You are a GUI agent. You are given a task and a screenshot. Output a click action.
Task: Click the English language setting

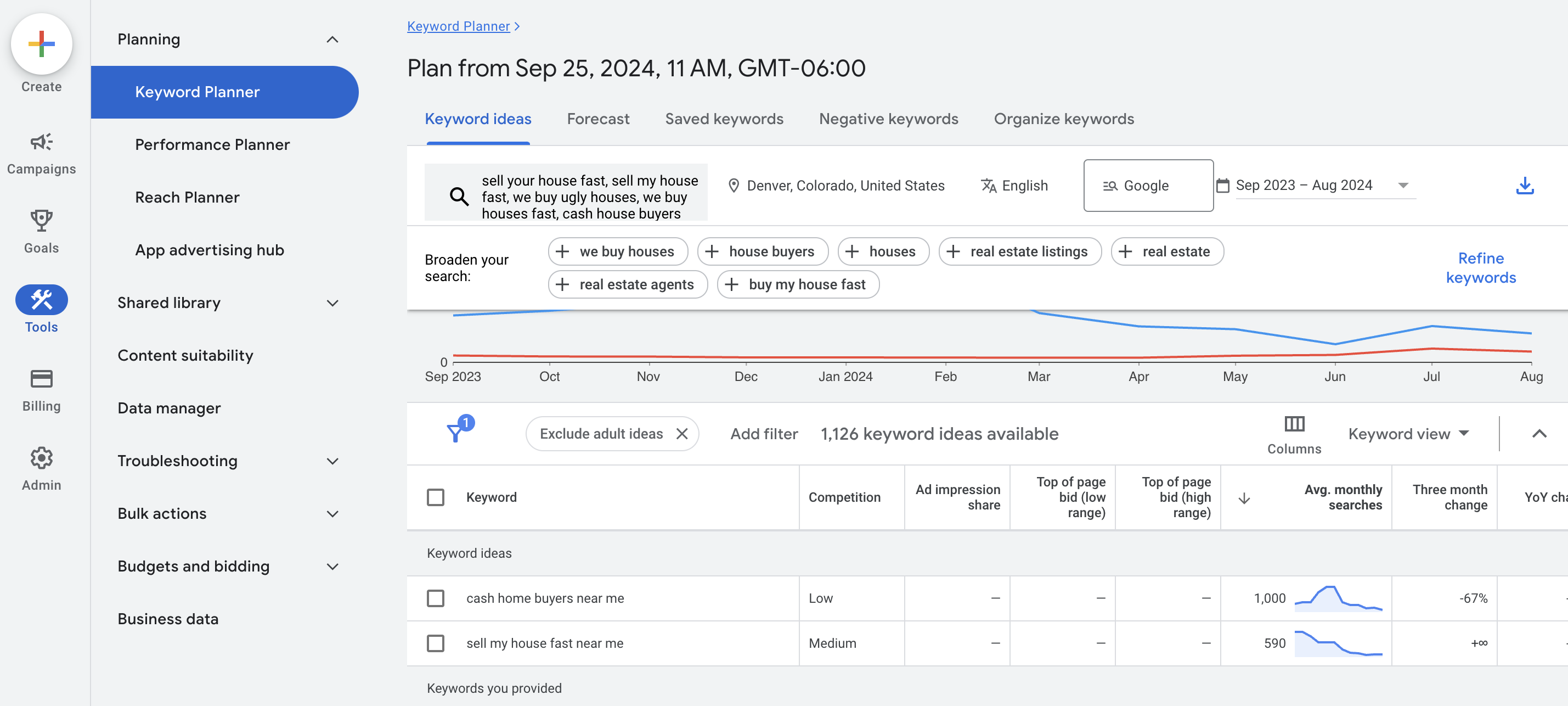1014,186
